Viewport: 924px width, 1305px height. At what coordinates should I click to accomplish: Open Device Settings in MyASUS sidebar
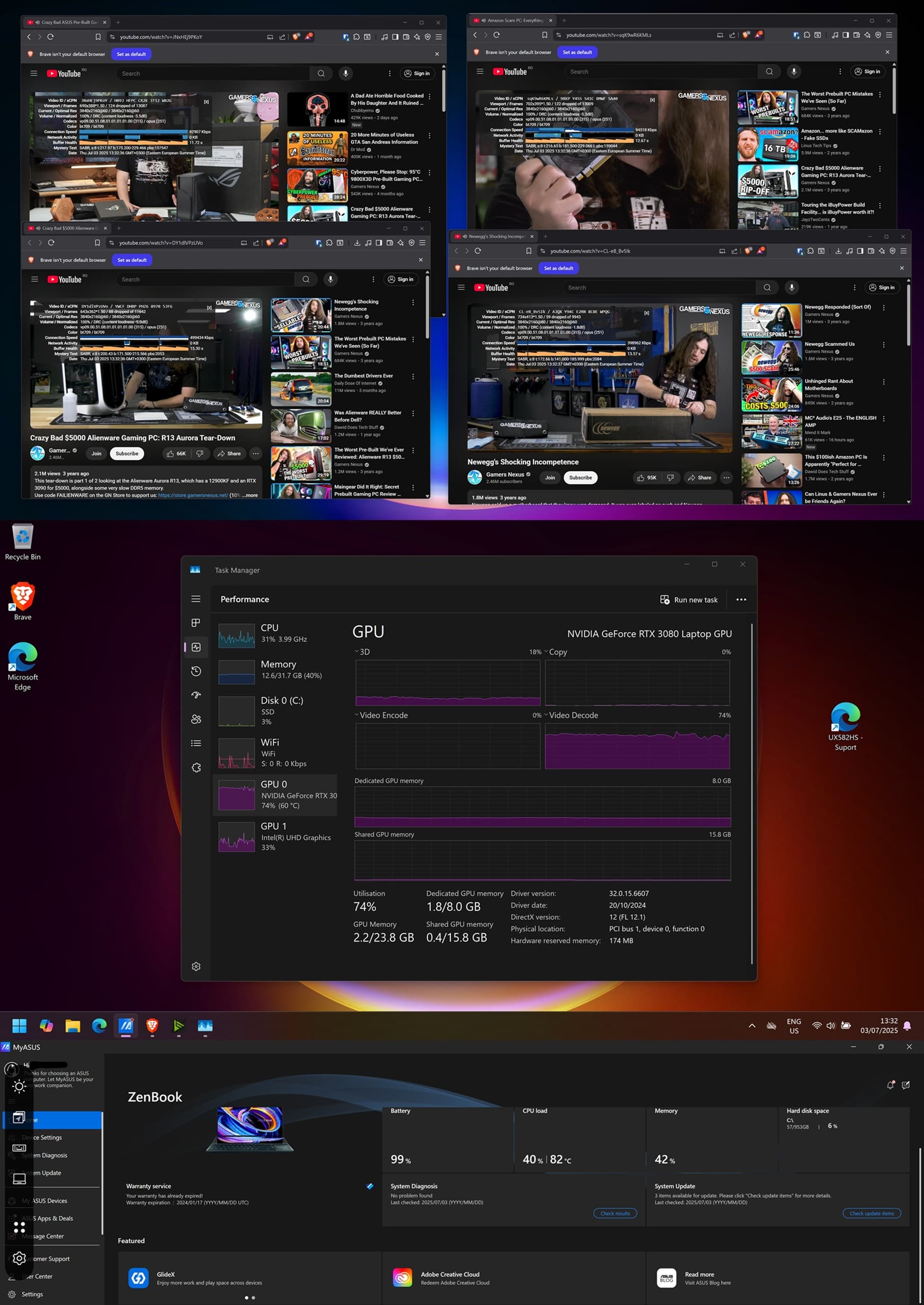click(x=52, y=1137)
